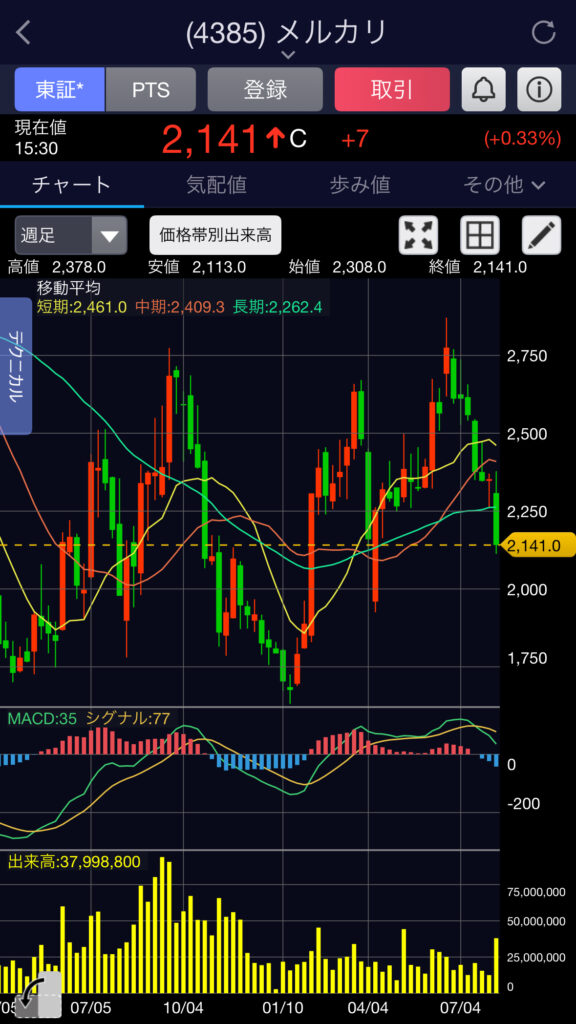Tap the 登録 register button
The image size is (576, 1024).
[x=265, y=89]
